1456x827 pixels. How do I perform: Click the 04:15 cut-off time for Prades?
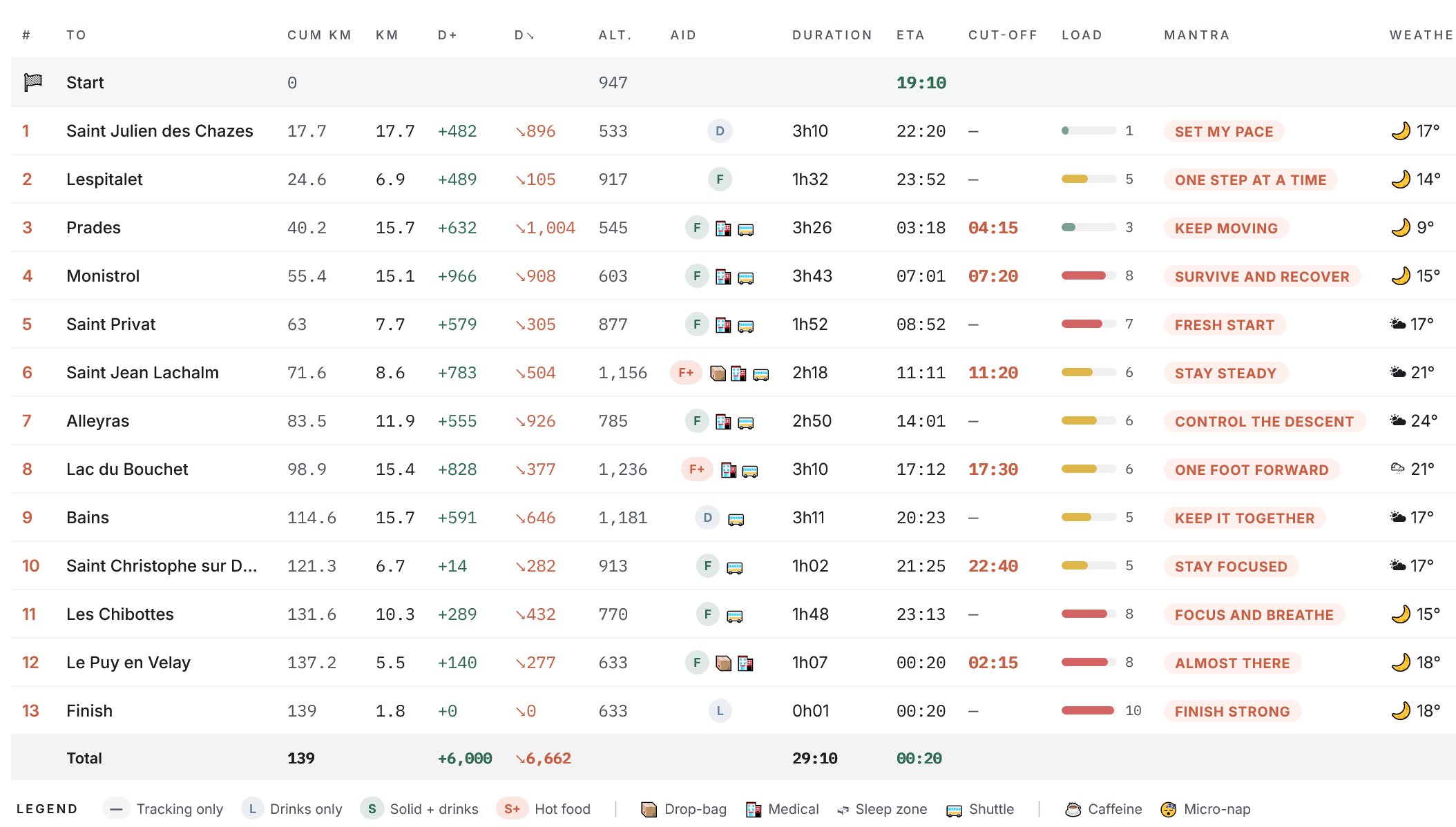pos(993,228)
